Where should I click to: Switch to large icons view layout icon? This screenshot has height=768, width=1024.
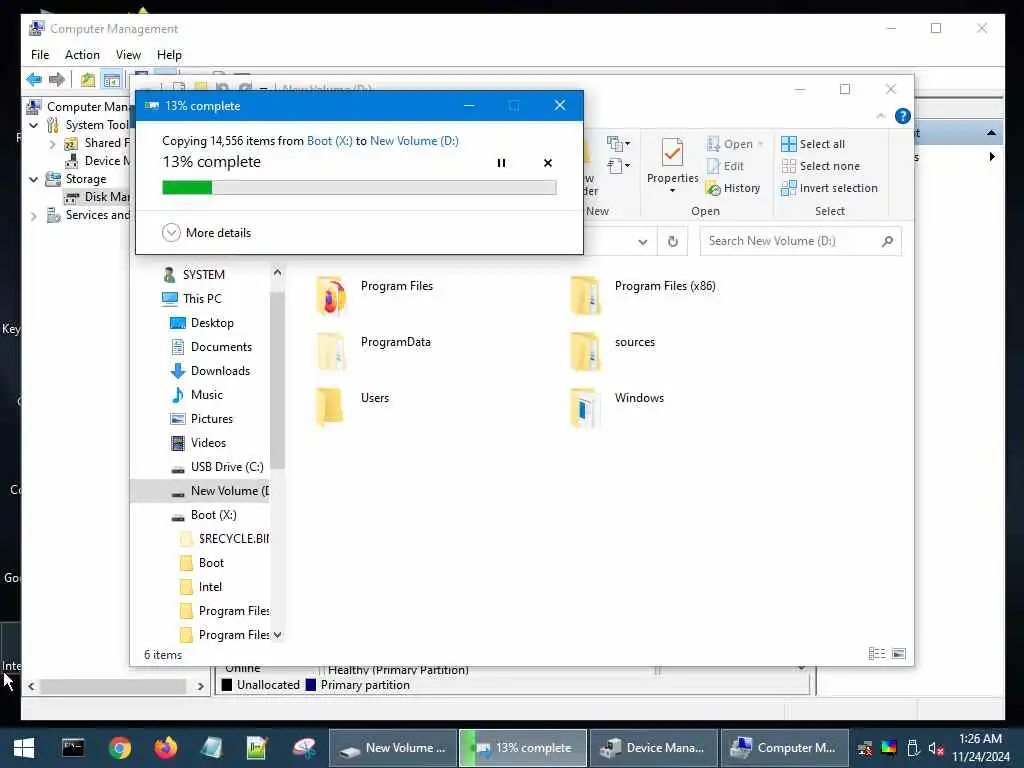pos(899,654)
